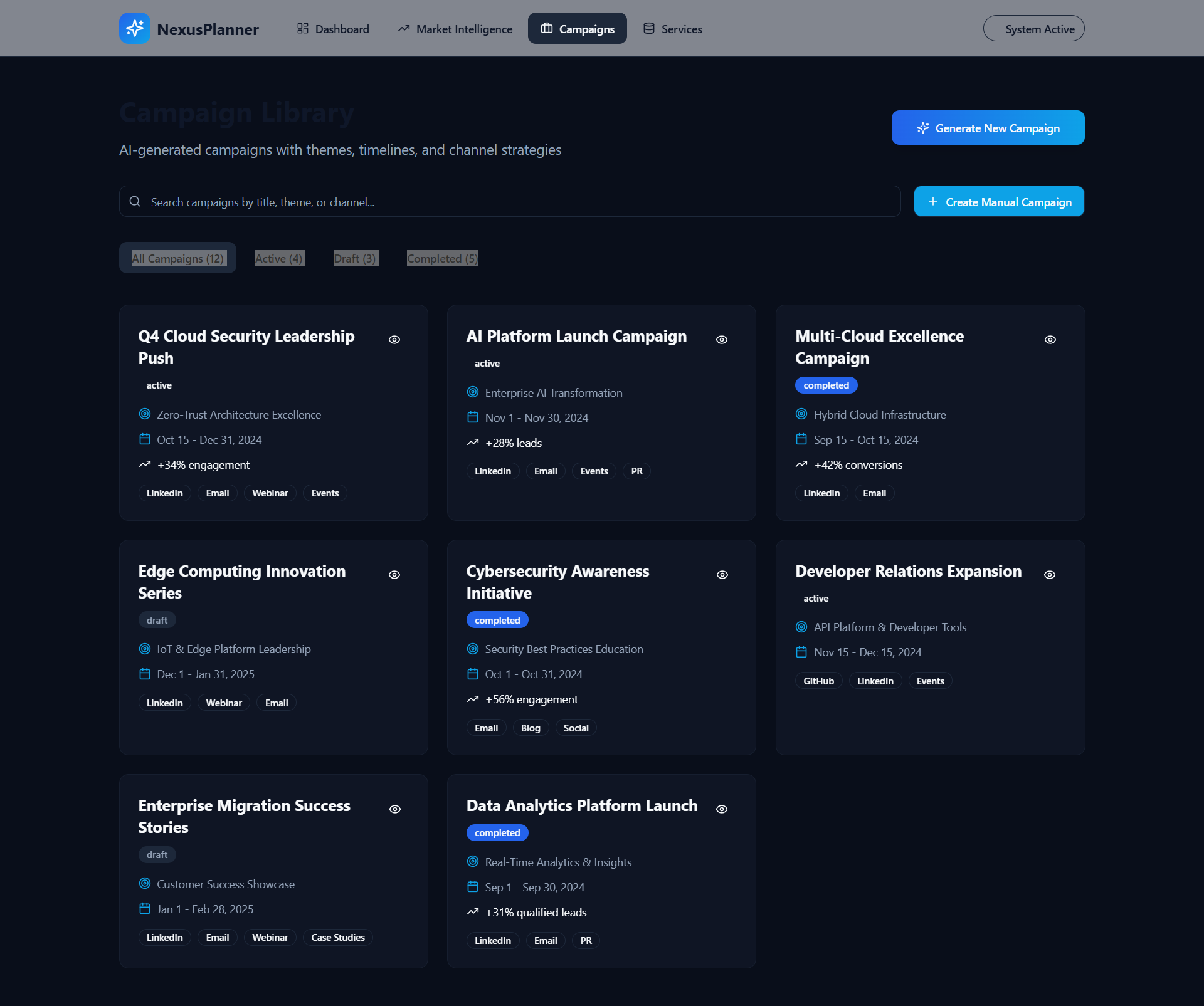Click the Market Intelligence trend icon
The height and width of the screenshot is (1006, 1204).
pos(404,29)
